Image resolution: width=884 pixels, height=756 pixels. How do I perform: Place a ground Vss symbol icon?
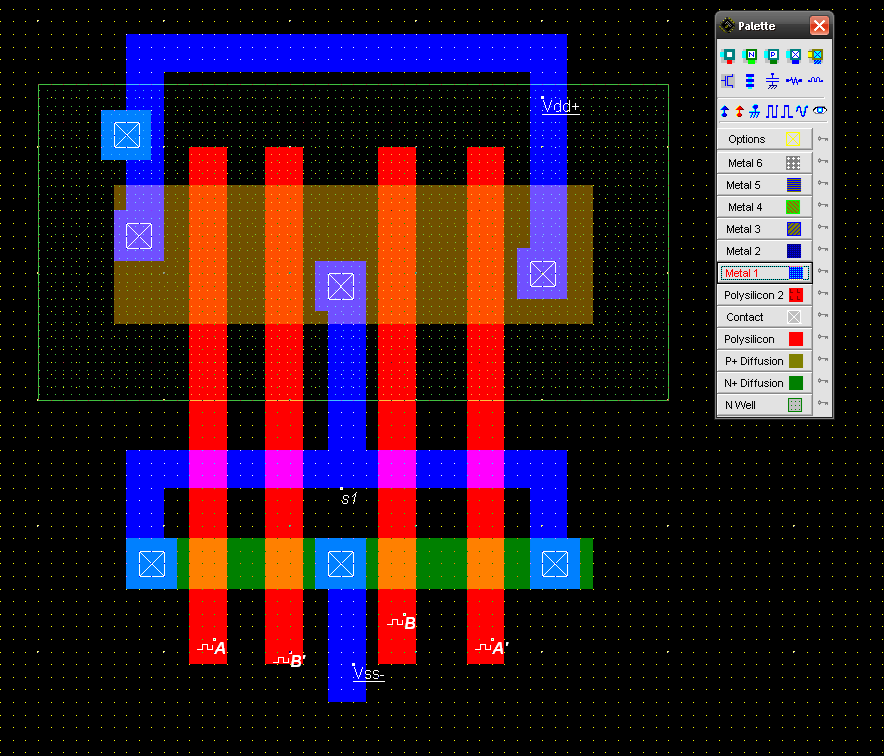(x=754, y=112)
